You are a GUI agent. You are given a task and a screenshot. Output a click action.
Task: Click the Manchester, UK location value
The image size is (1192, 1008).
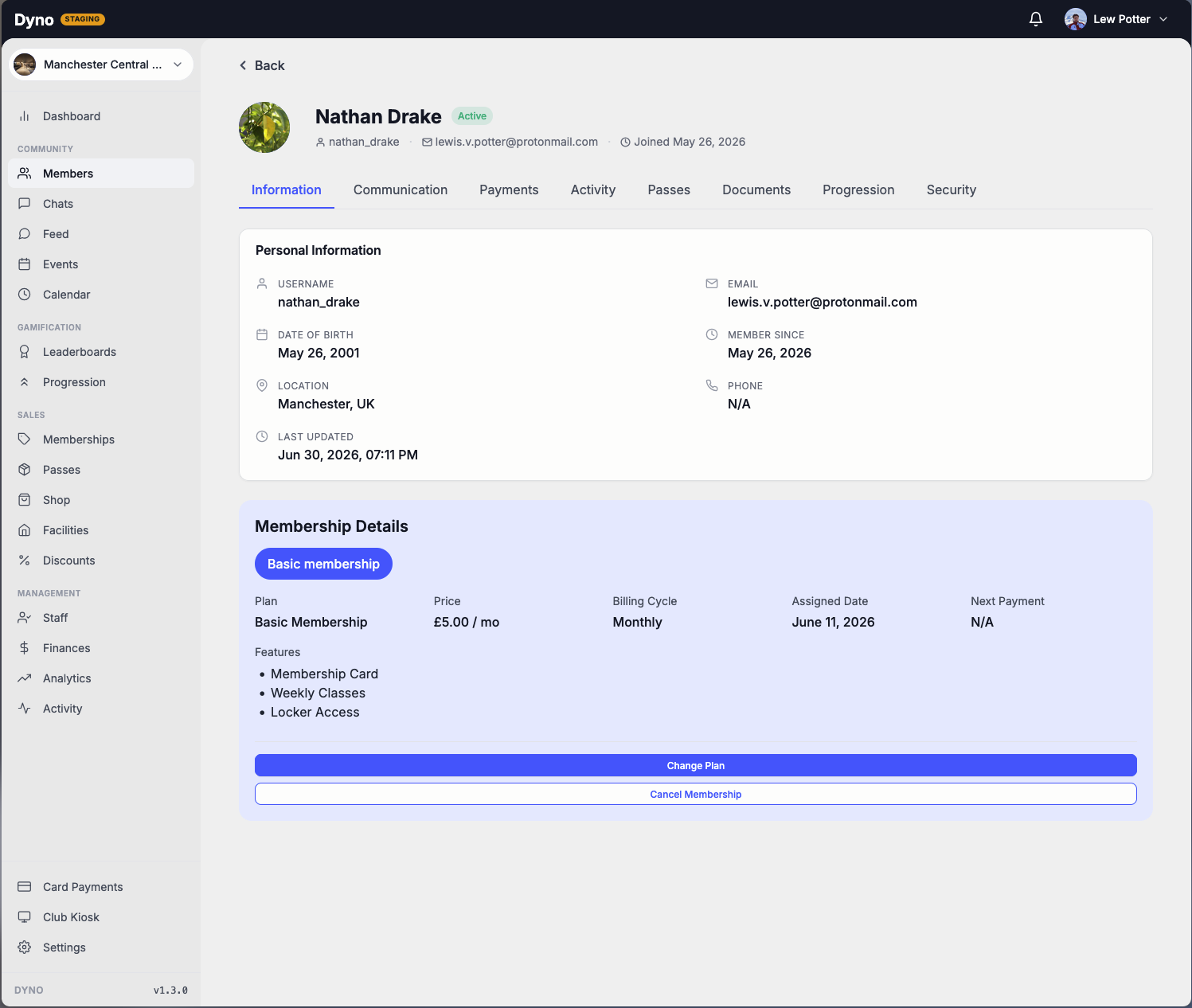pyautogui.click(x=326, y=404)
